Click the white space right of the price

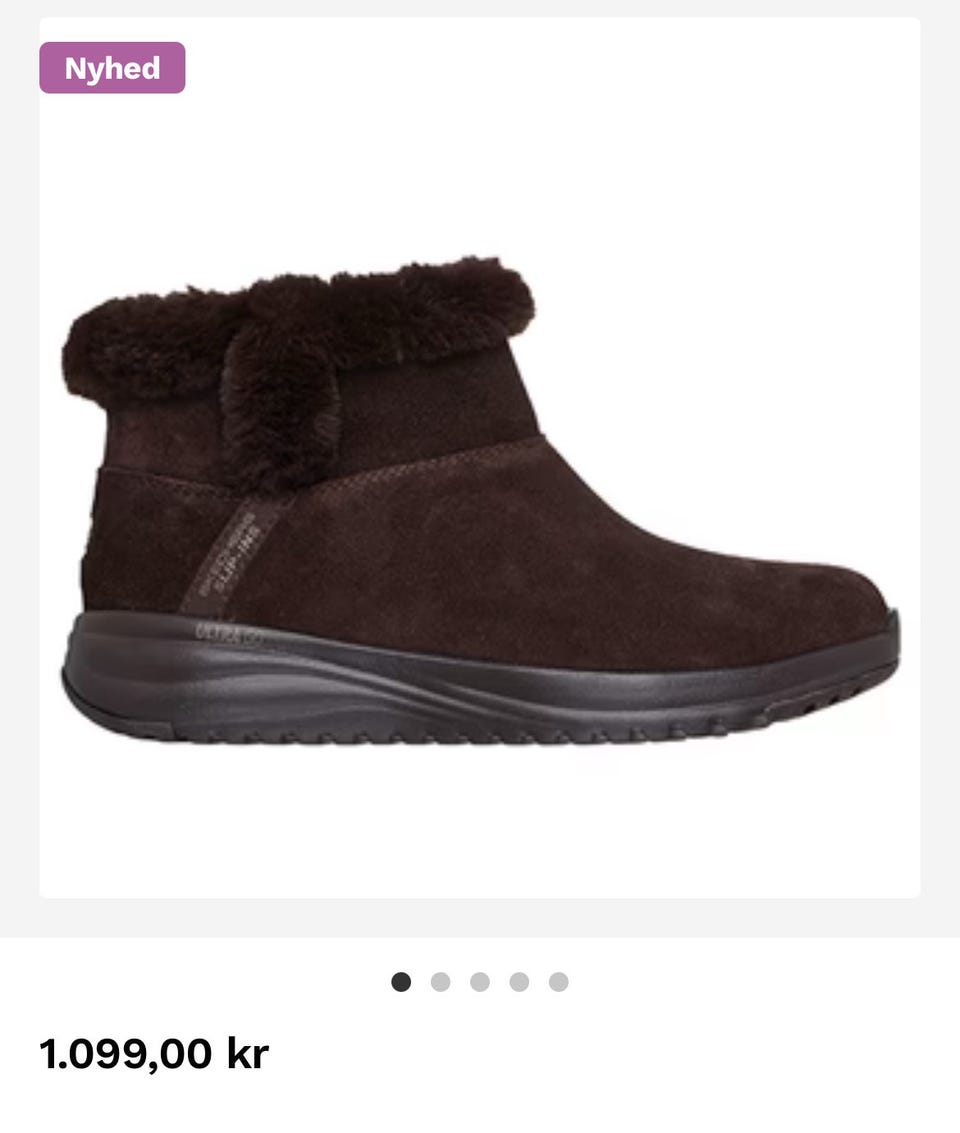pyautogui.click(x=614, y=1054)
